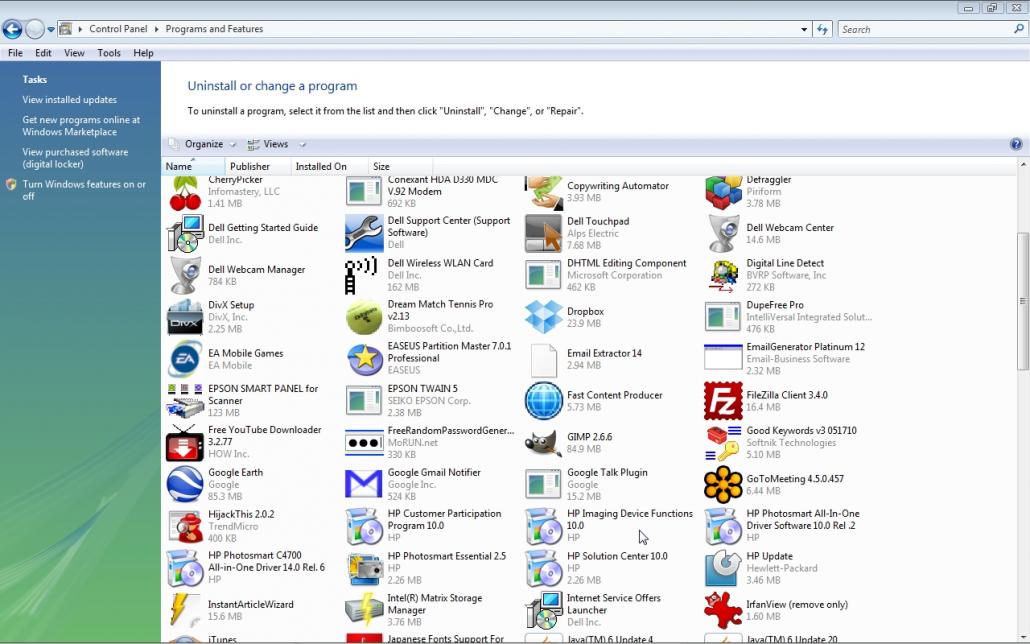Open View purchased software digital locker
This screenshot has height=644, width=1030.
[76, 158]
